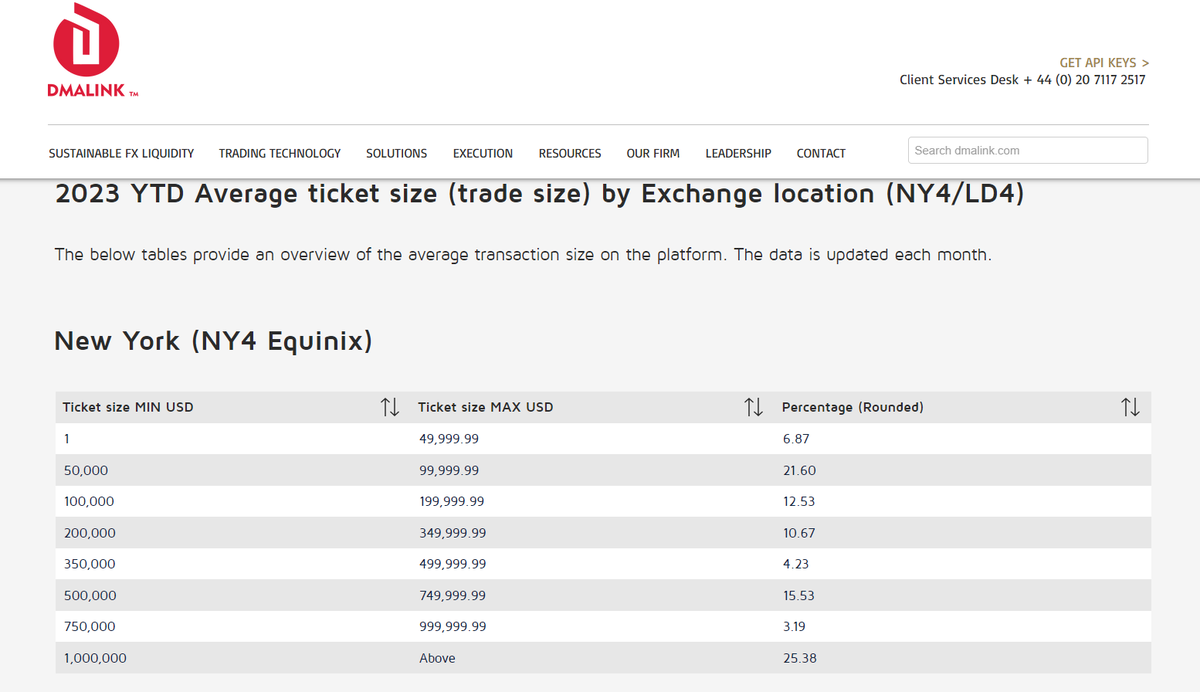Select the 15.53 percentage cell
The image size is (1200, 692).
963,595
